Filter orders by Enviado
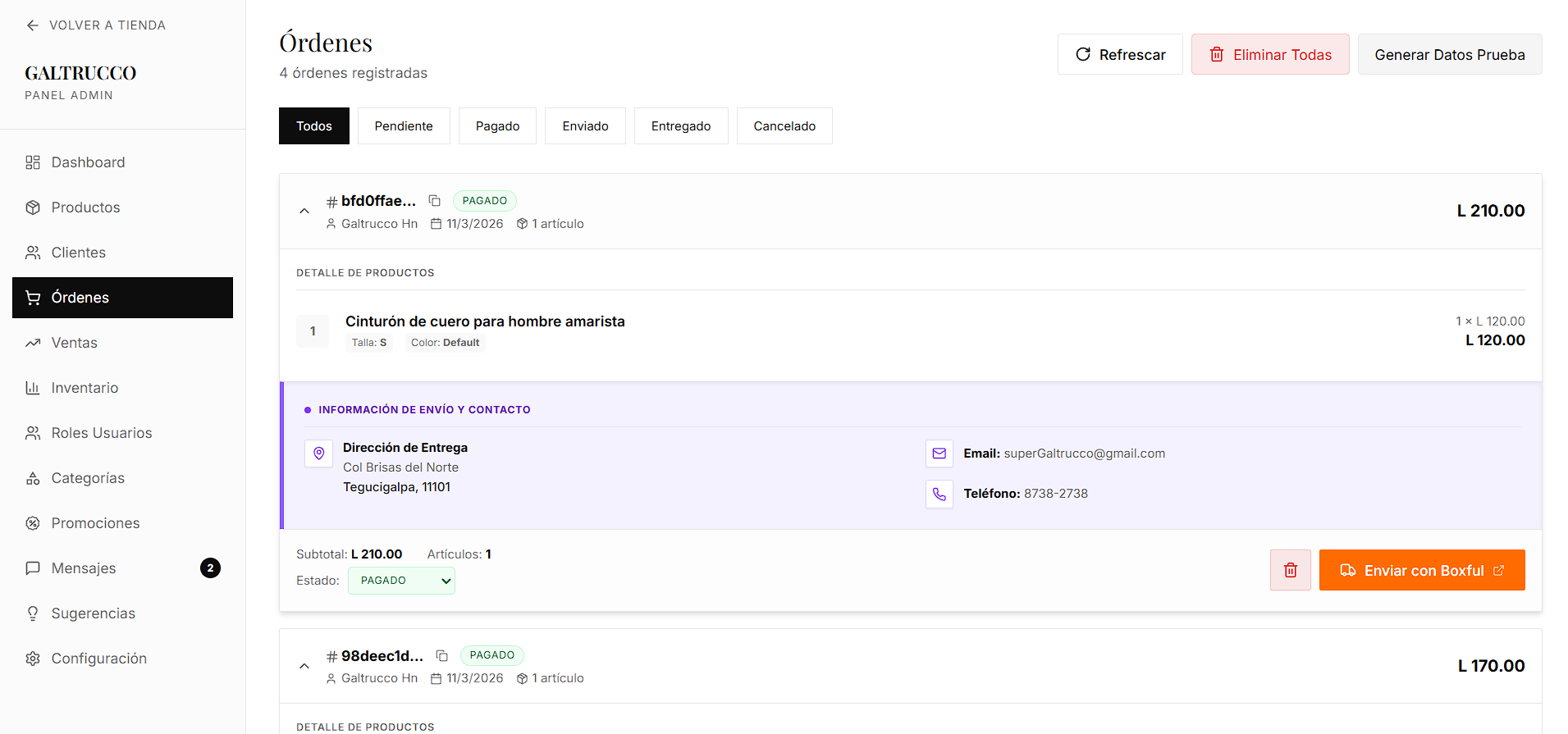1568x734 pixels. (x=585, y=126)
